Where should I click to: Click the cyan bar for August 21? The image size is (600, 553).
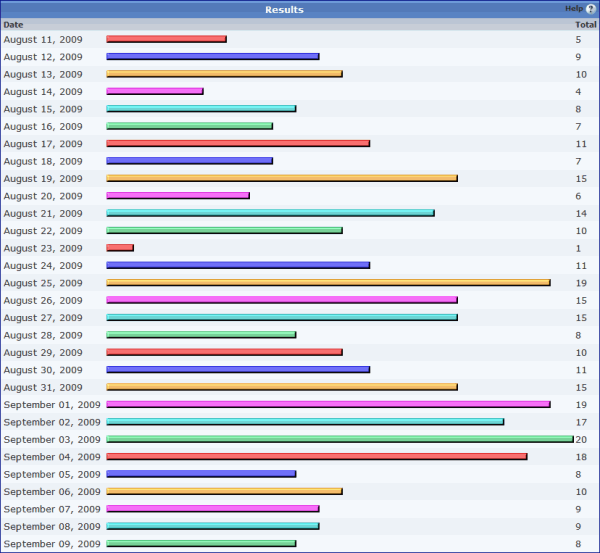coord(271,213)
